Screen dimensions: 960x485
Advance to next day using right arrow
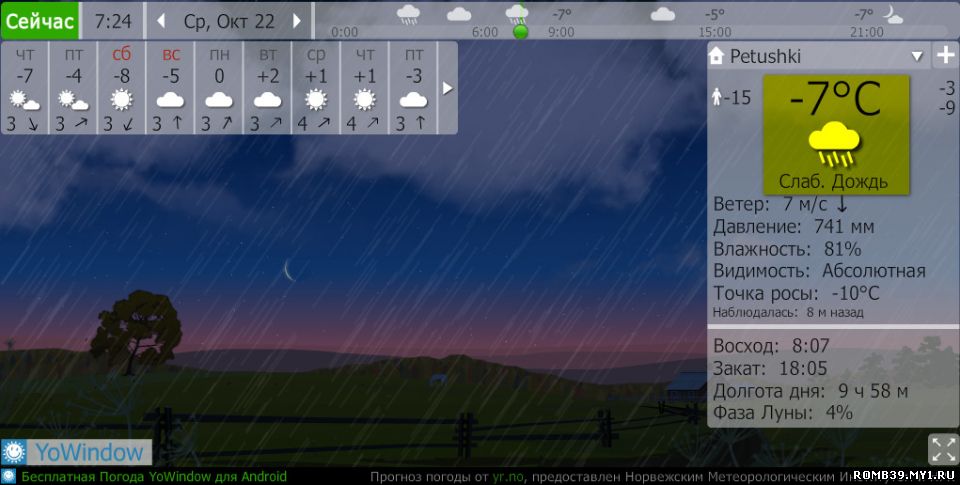point(297,21)
